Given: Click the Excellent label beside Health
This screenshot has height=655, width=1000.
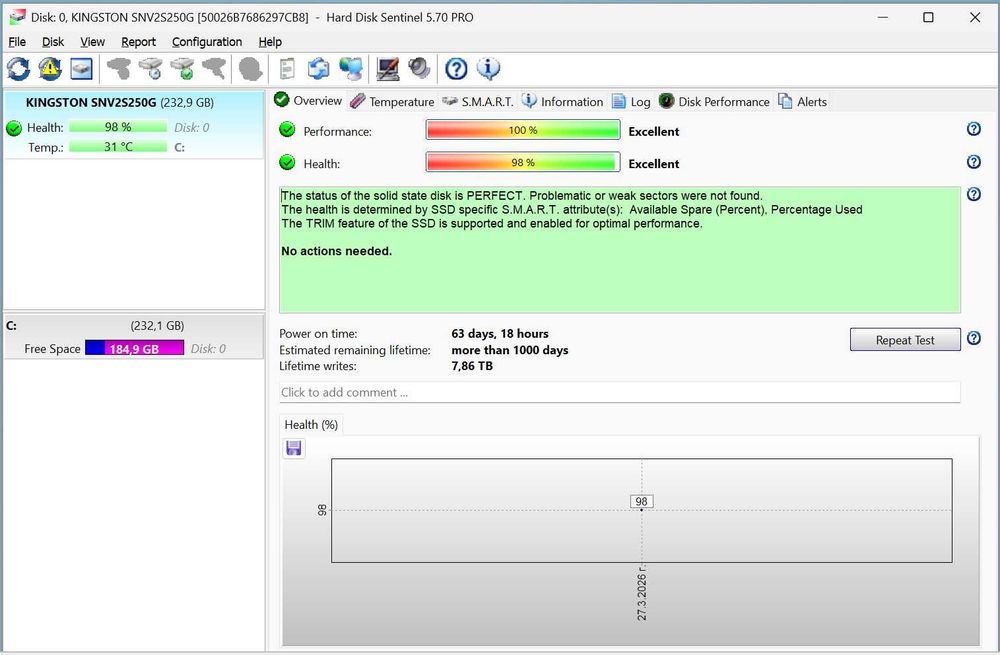Looking at the screenshot, I should 654,164.
